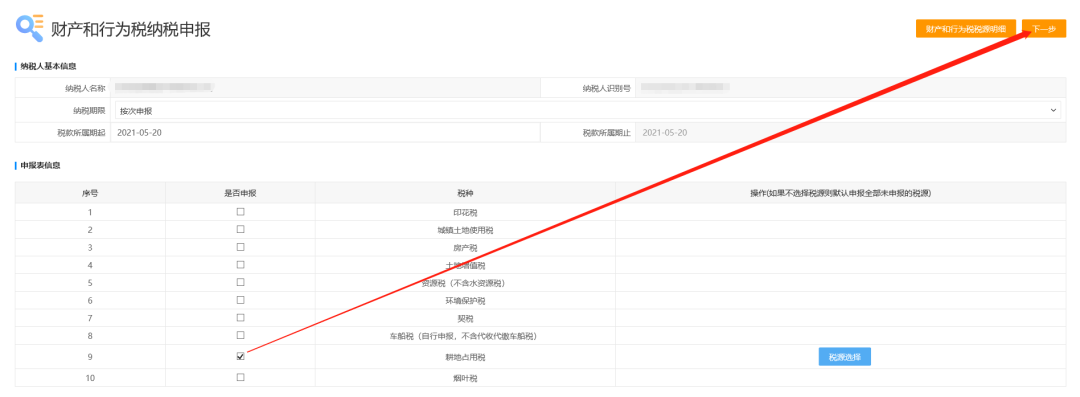This screenshot has height=397, width=1080.
Task: Click the 烟叶税 cell
Action: [465, 378]
